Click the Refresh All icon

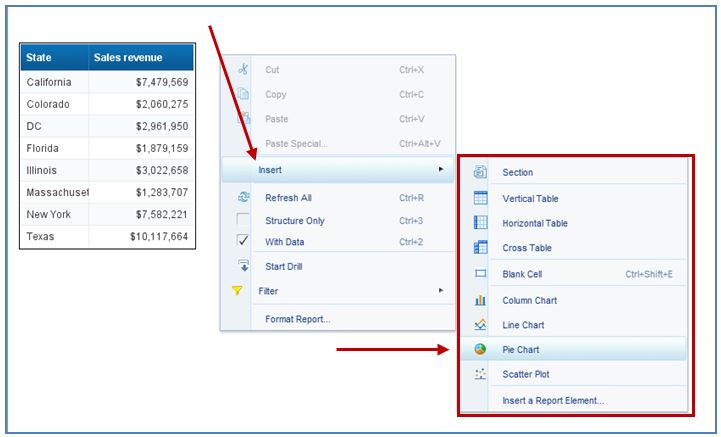click(x=243, y=197)
